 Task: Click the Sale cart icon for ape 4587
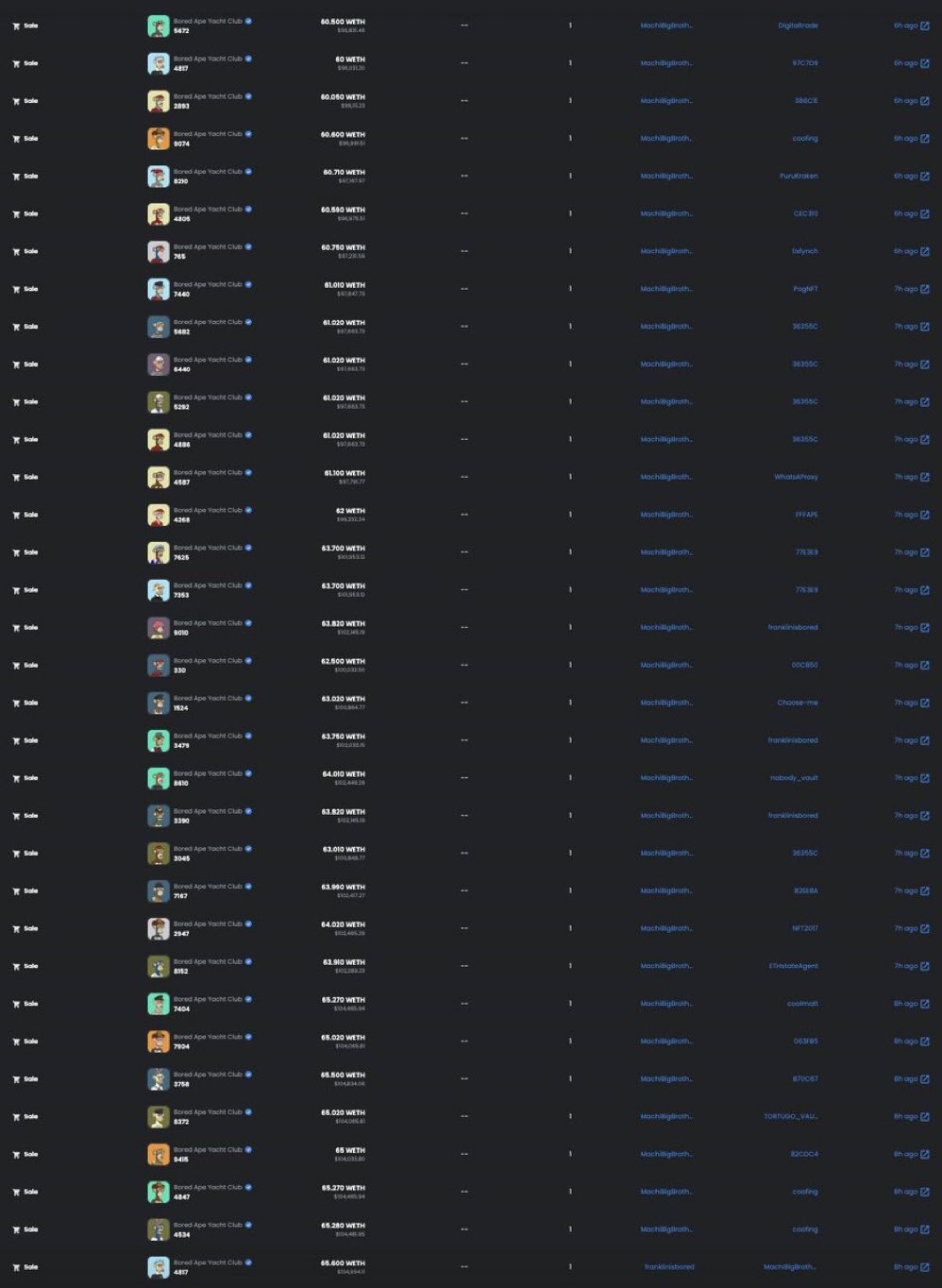tap(16, 477)
